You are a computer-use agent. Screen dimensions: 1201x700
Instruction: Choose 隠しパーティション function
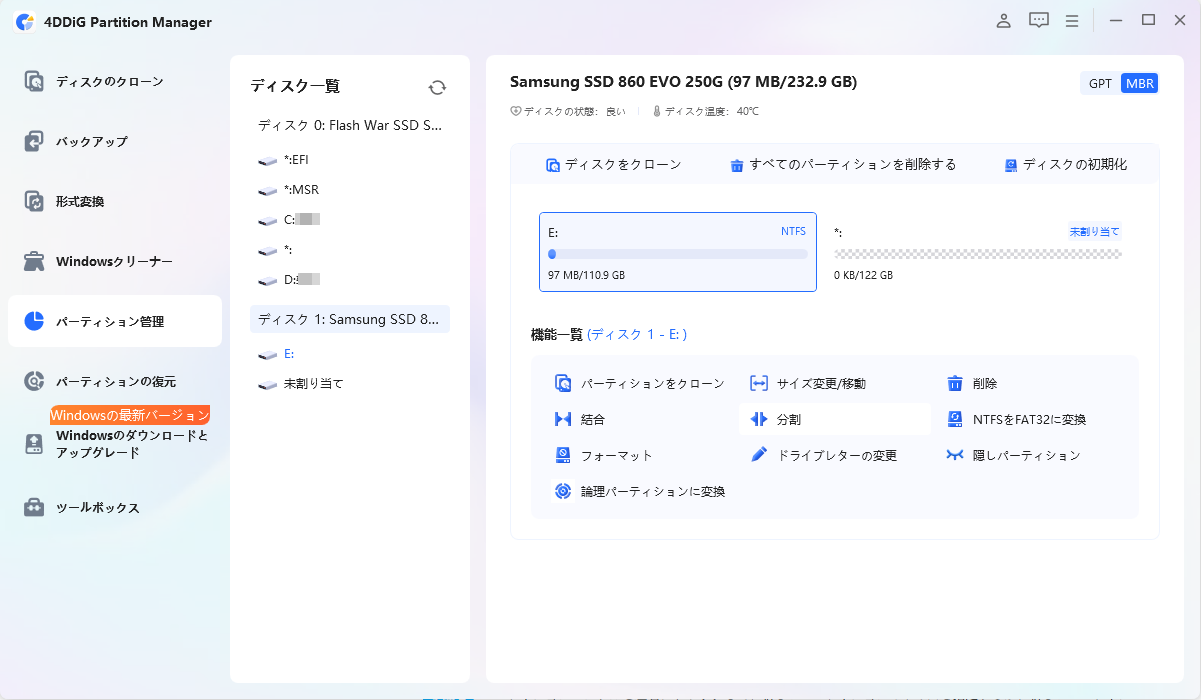1014,455
